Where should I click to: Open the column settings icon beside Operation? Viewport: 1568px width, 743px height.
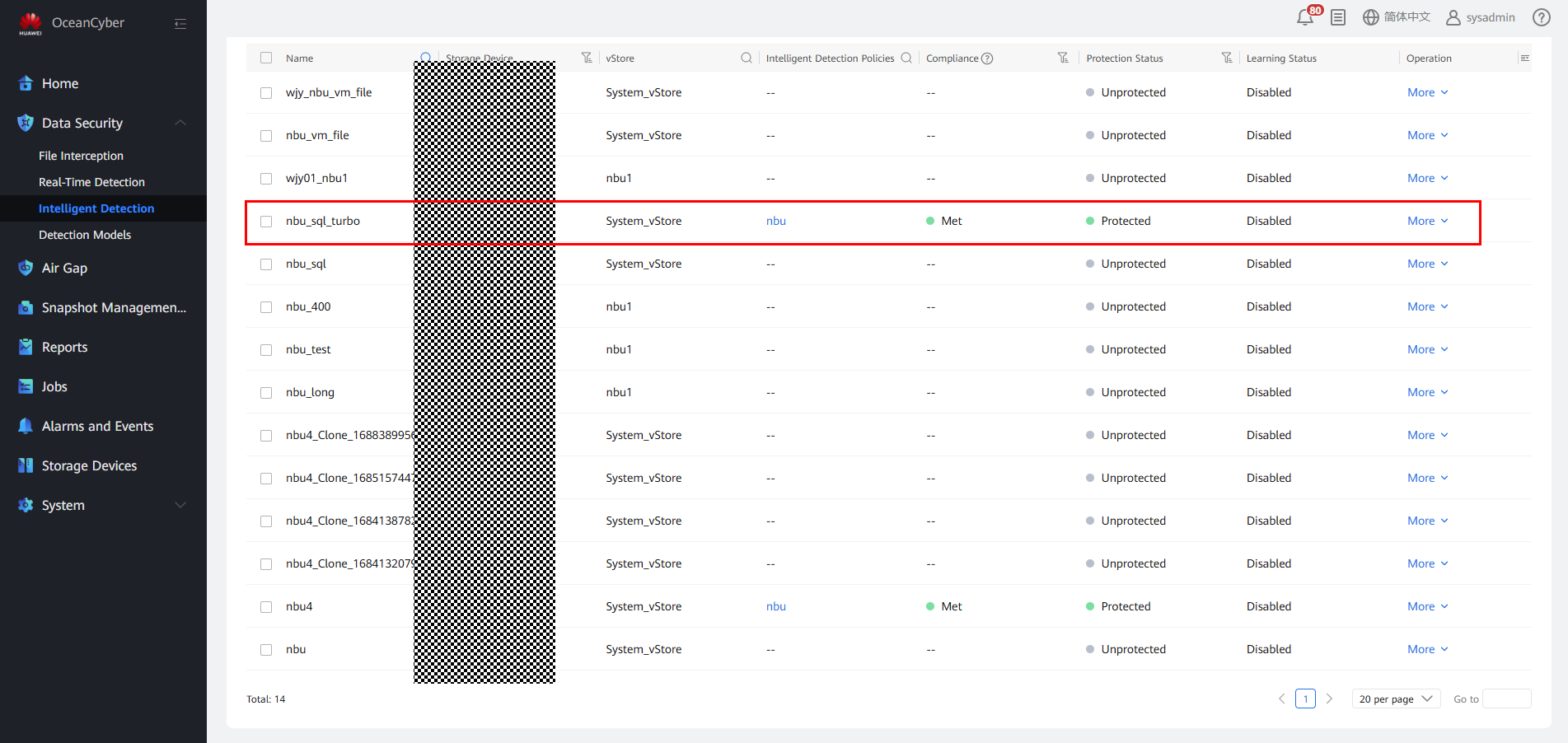click(x=1524, y=58)
